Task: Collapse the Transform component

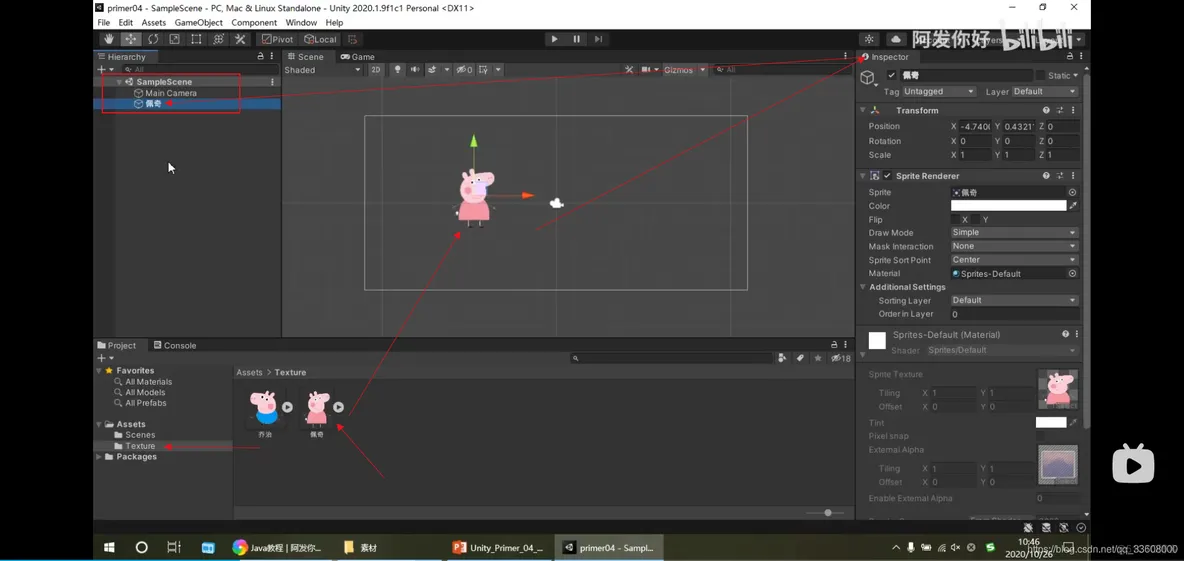Action: tap(862, 110)
